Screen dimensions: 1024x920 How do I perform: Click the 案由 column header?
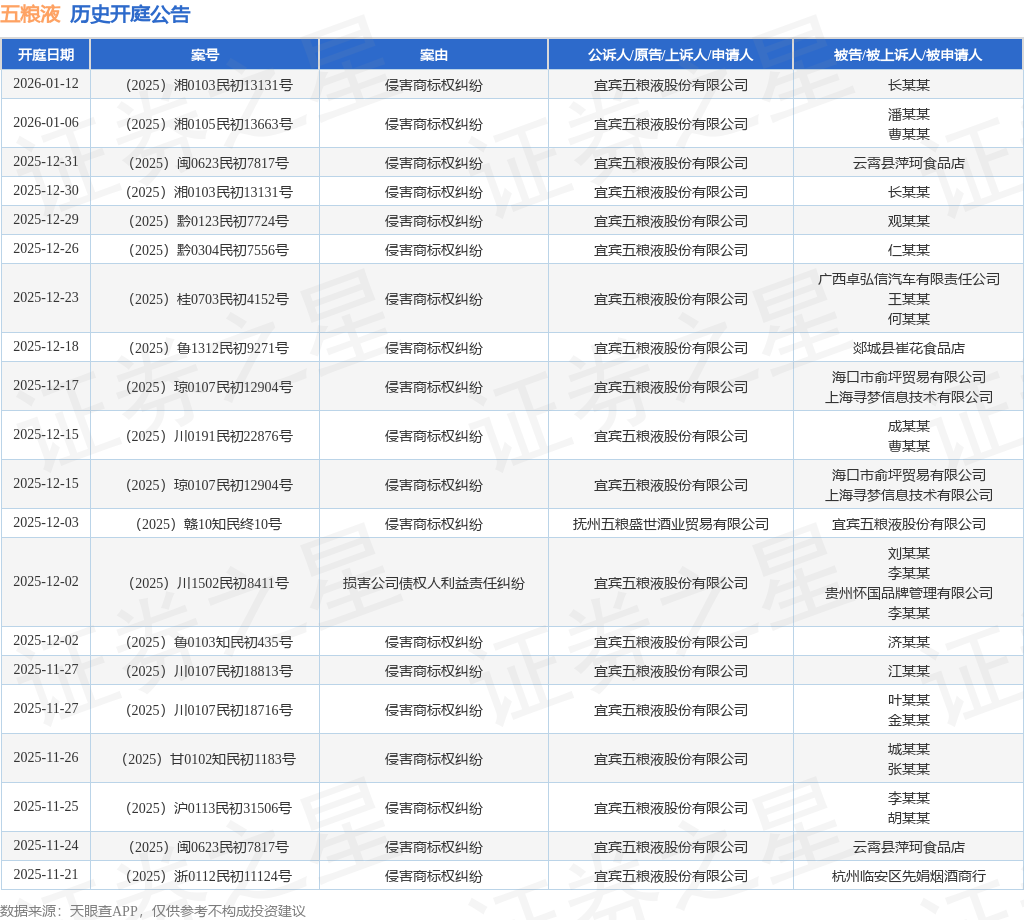(434, 55)
